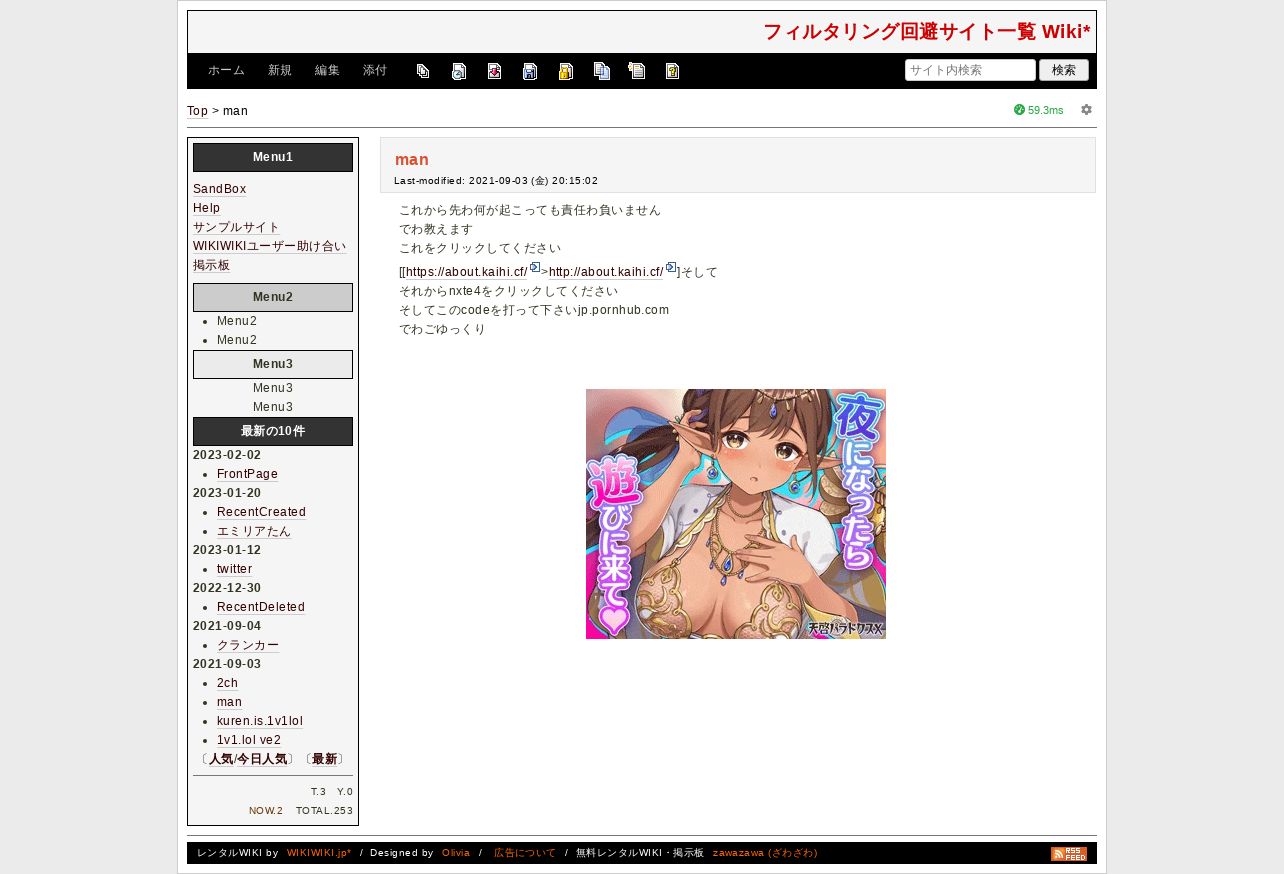Click the RSS feed icon in footer
This screenshot has height=874, width=1284.
[1069, 854]
